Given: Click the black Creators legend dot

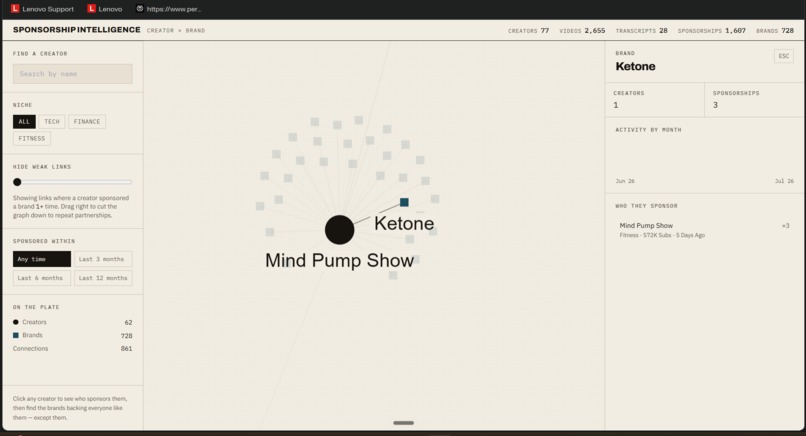Looking at the screenshot, I should (x=16, y=322).
